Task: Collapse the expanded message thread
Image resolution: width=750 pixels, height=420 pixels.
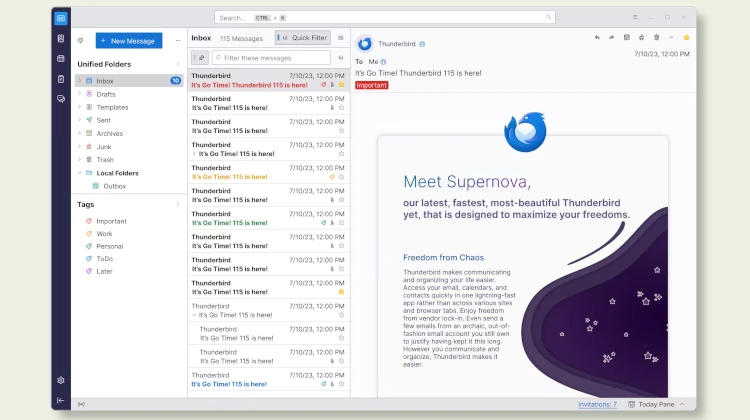Action: (194, 315)
